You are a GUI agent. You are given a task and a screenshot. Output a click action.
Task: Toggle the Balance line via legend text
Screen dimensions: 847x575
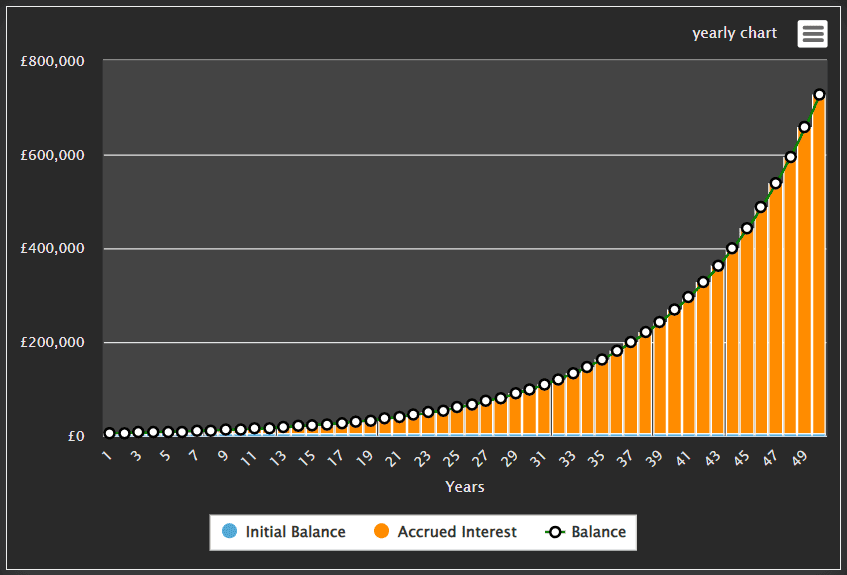[598, 532]
